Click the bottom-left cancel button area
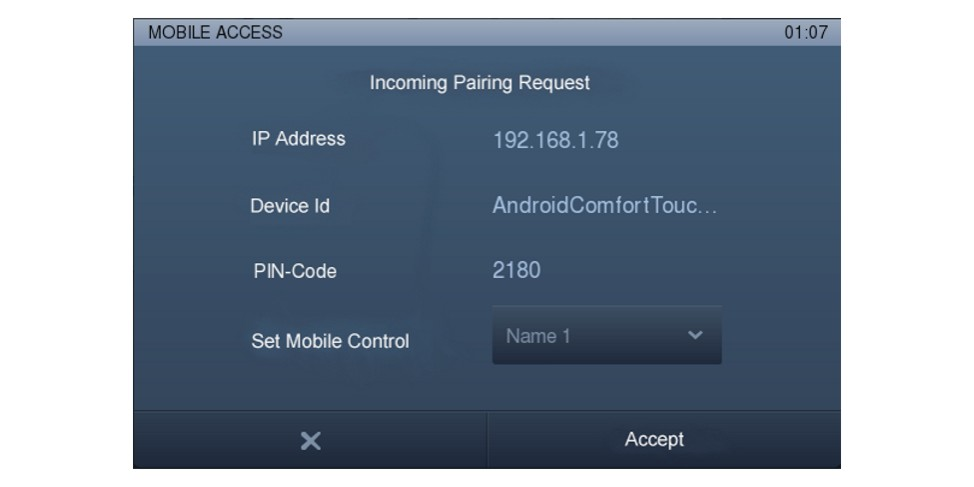 (311, 440)
